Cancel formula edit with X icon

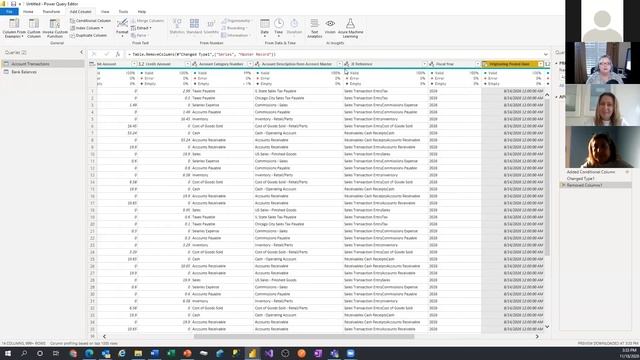(x=94, y=54)
